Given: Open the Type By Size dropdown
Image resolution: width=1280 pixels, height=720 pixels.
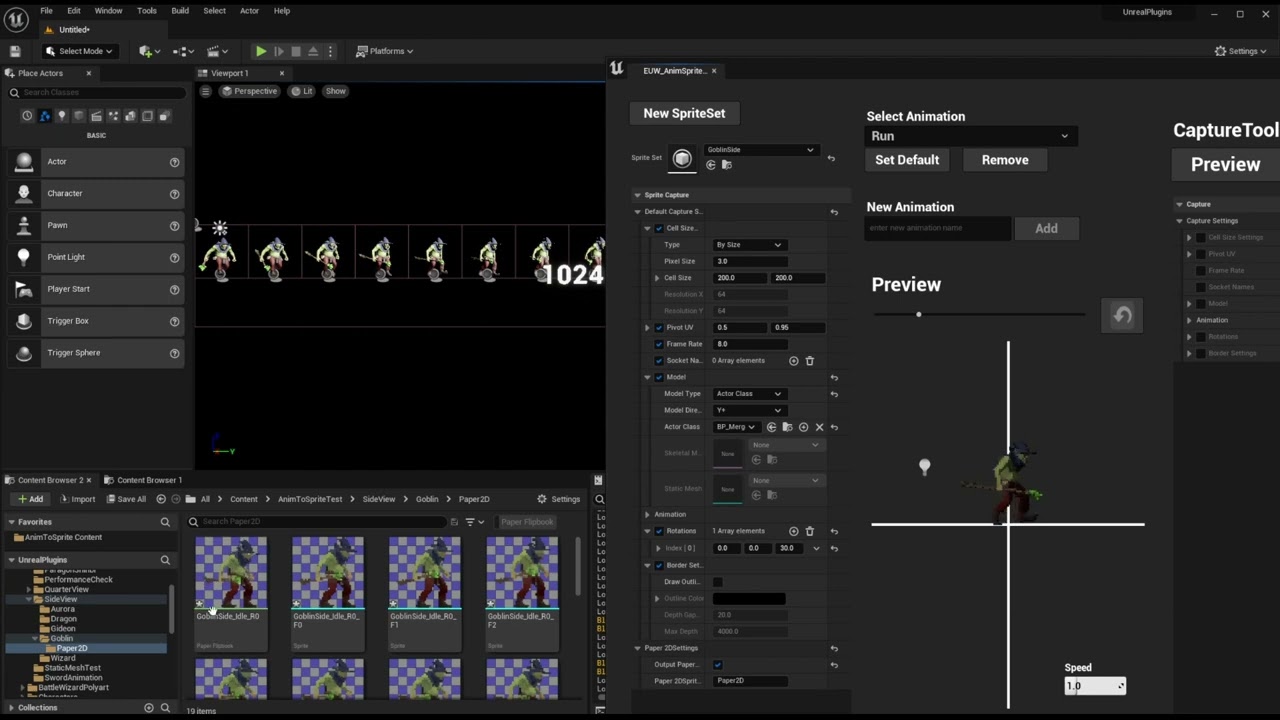Looking at the screenshot, I should point(749,244).
